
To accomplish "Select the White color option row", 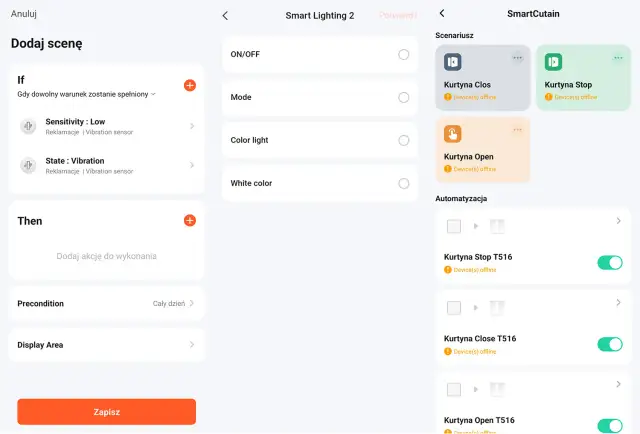I will tap(320, 183).
